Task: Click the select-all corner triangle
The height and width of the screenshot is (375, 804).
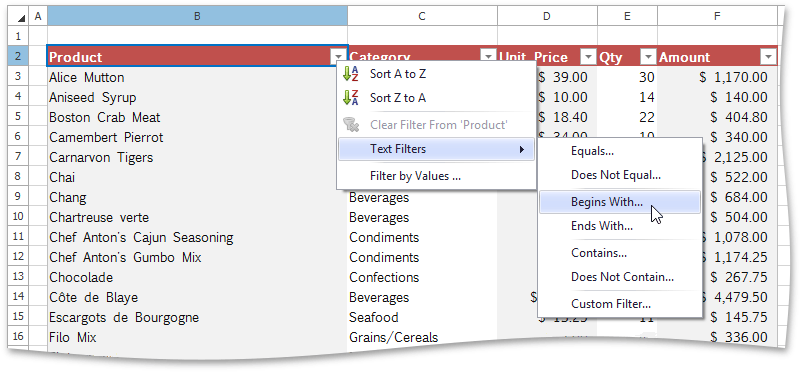Action: (21, 18)
